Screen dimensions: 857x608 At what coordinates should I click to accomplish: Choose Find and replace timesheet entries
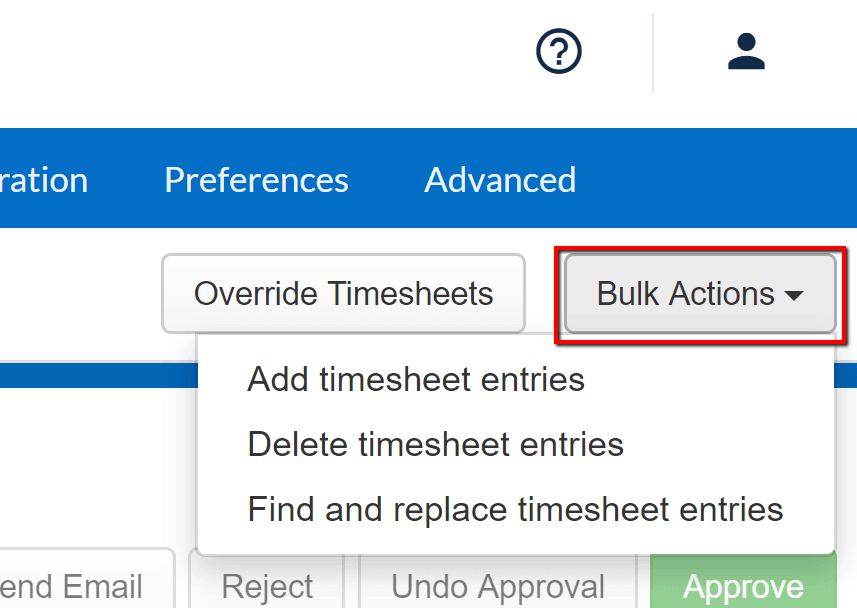tap(515, 509)
